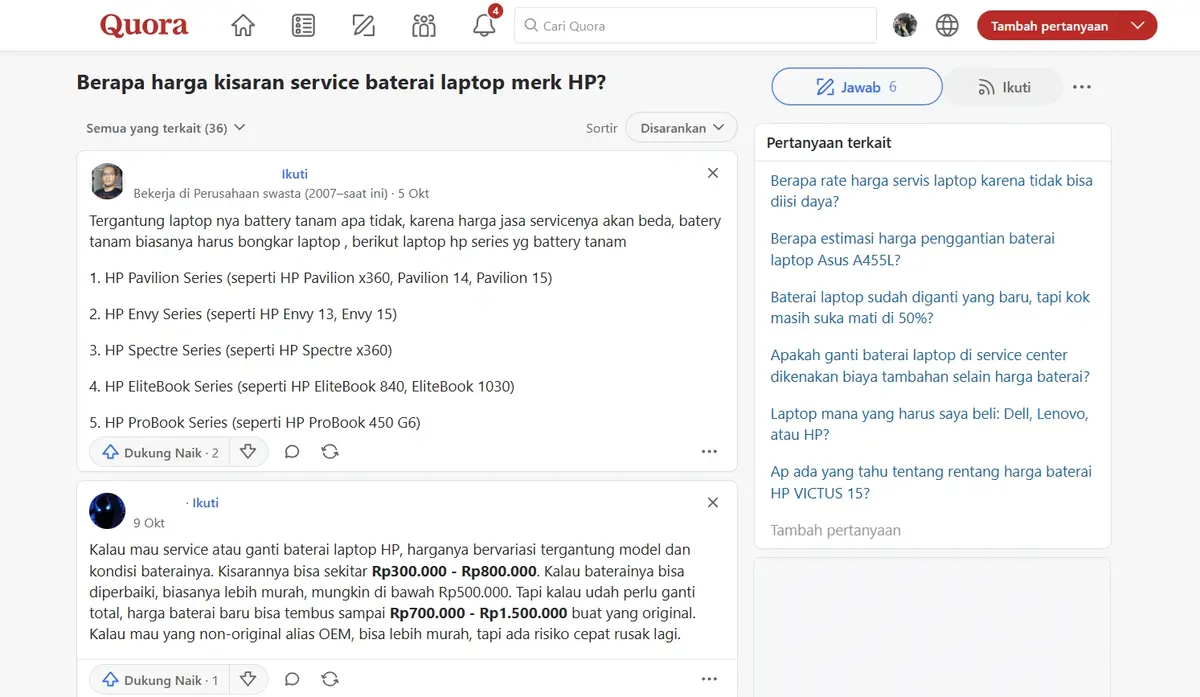The image size is (1200, 697).
Task: Open the Answer pencil icon in header
Action: tap(364, 26)
